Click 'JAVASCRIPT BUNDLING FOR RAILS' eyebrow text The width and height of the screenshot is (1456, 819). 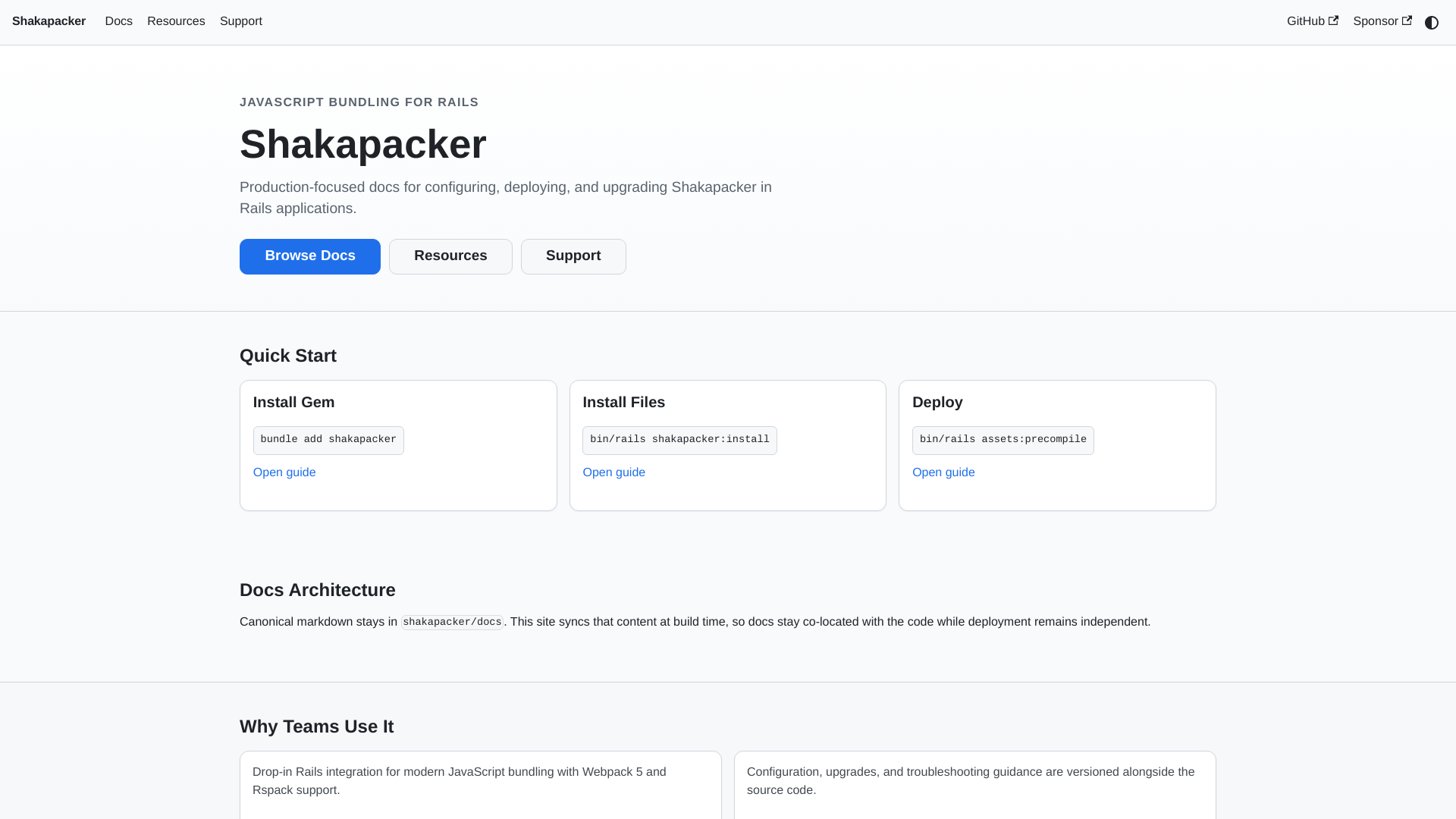[359, 102]
